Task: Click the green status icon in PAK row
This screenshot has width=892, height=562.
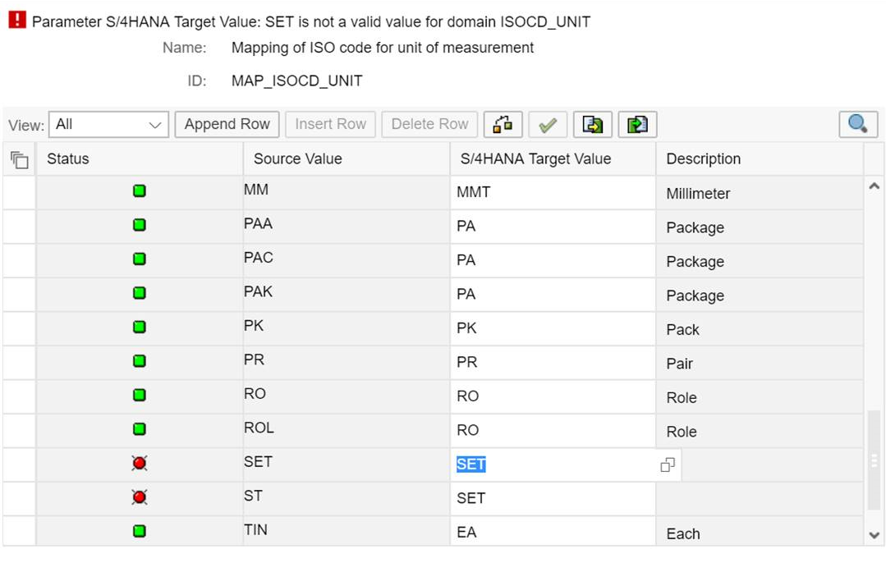Action: pyautogui.click(x=139, y=293)
